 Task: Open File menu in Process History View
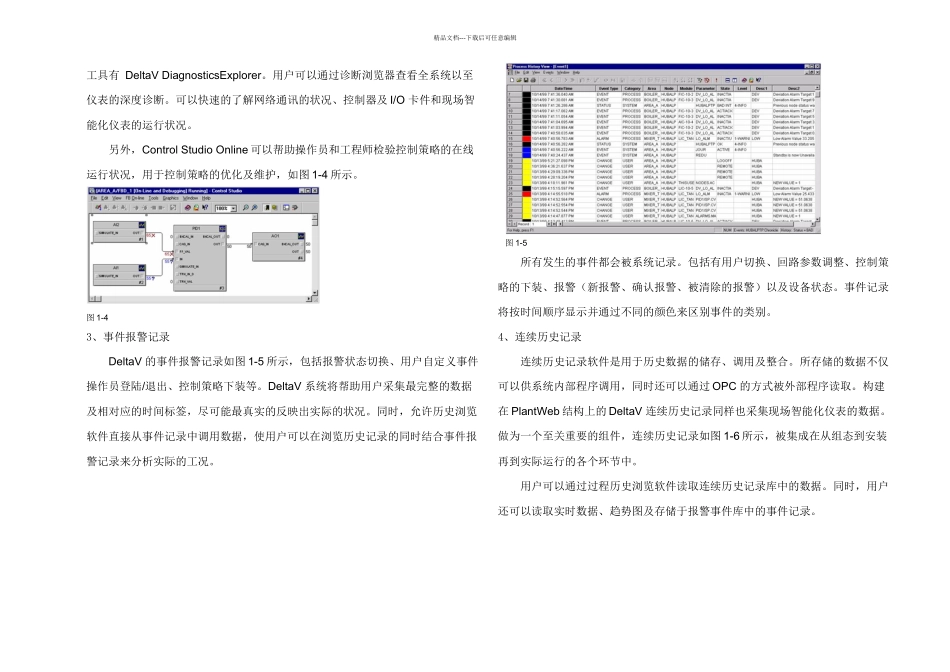pyautogui.click(x=517, y=73)
